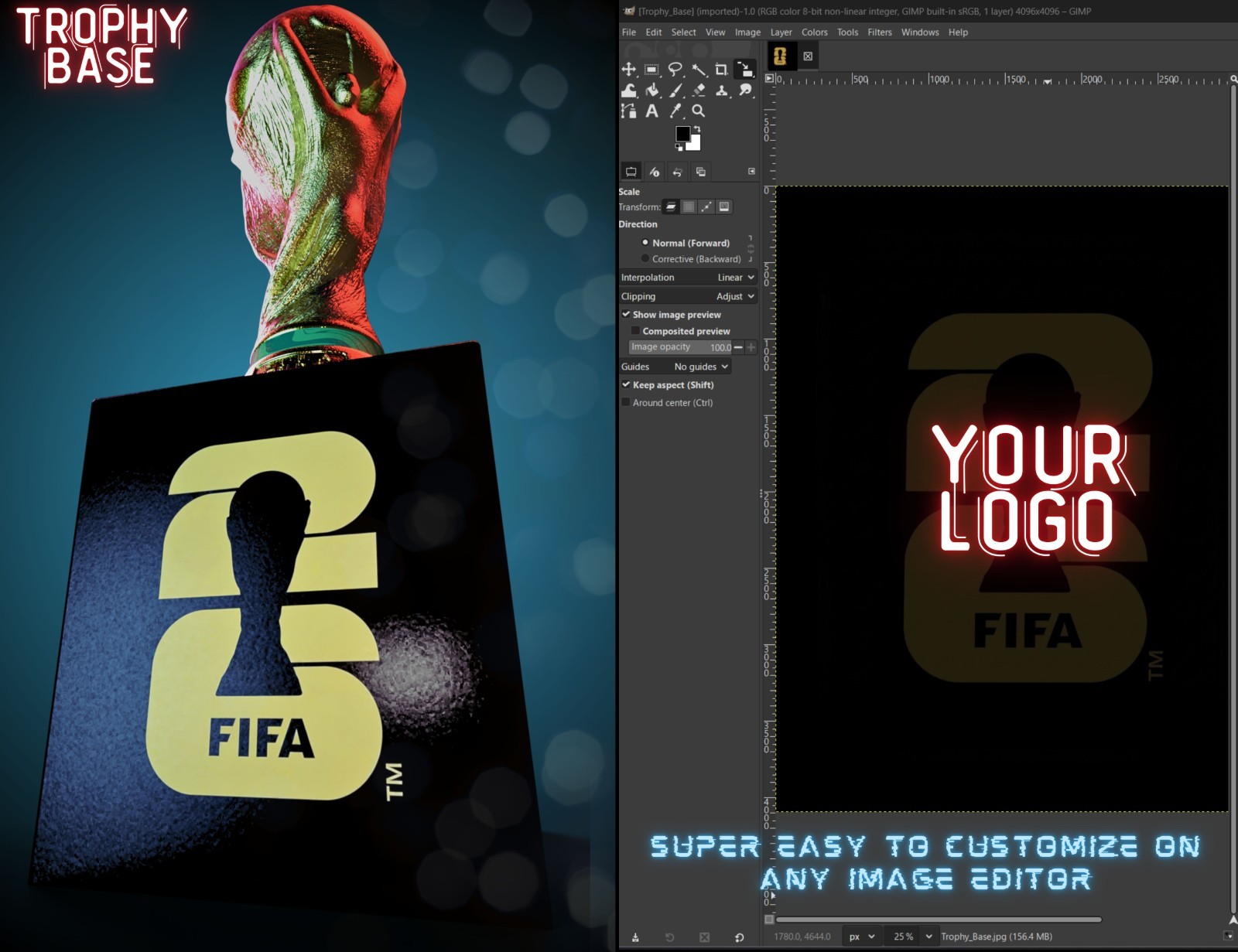Screen dimensions: 1238x952
Task: Set transform target to Image
Action: point(724,206)
